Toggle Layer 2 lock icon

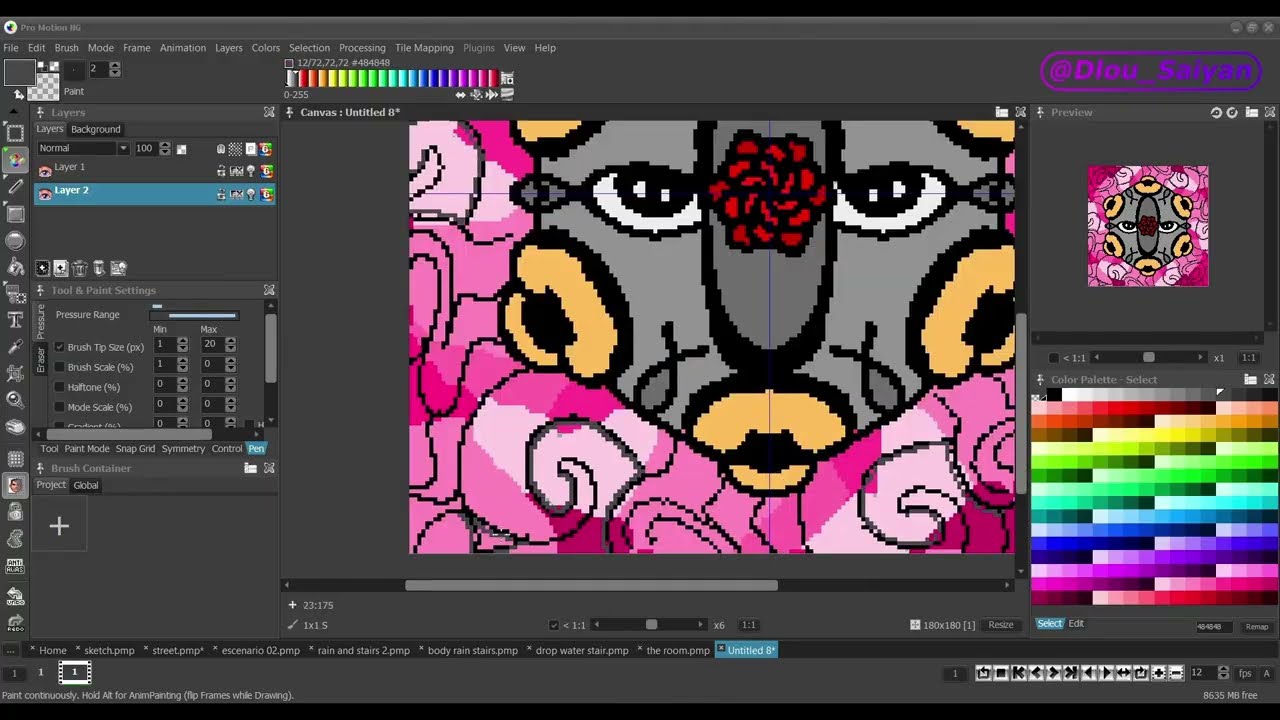(221, 194)
